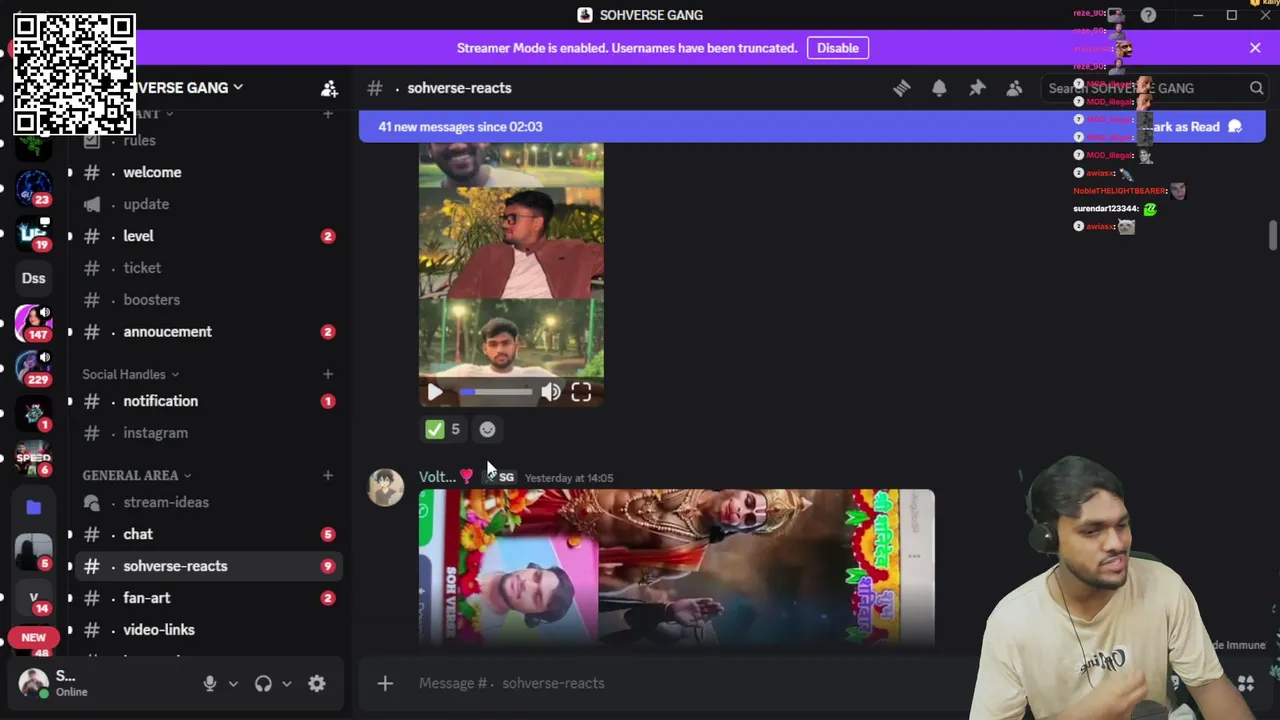This screenshot has width=1280, height=720.
Task: Create channel in GENERAL AREA category
Action: (328, 475)
